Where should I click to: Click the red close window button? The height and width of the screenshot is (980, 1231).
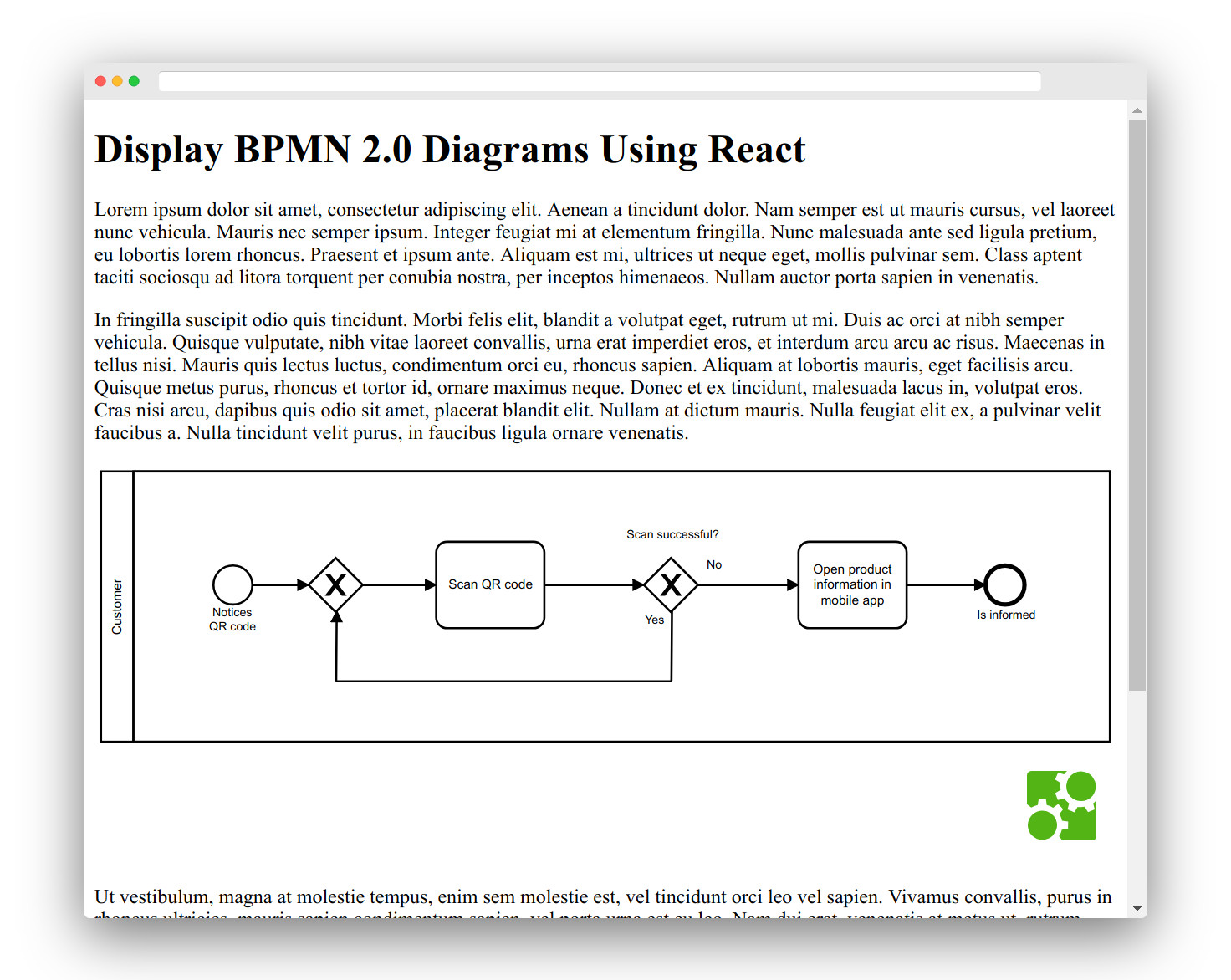(x=100, y=81)
